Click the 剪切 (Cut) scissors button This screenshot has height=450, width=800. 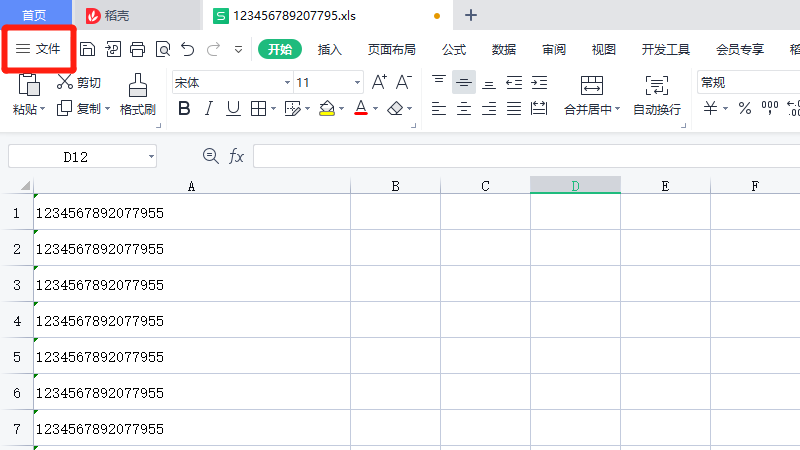click(78, 83)
